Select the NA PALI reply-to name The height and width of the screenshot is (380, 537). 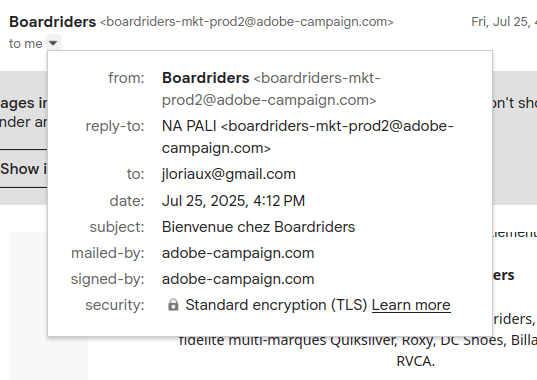(x=189, y=126)
